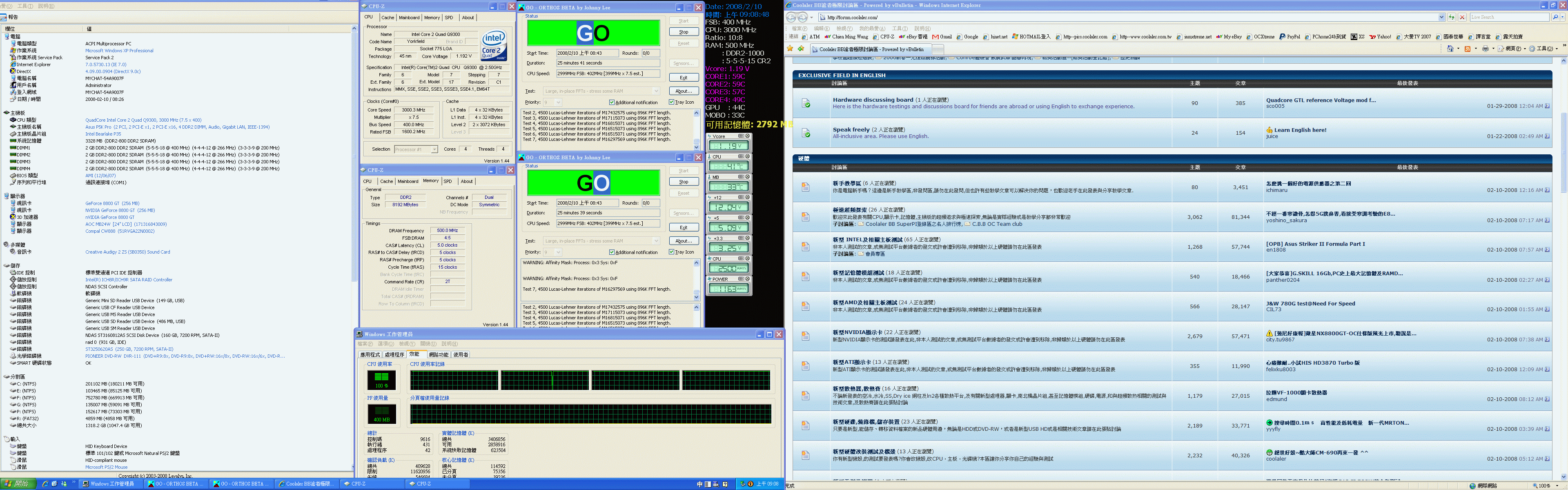
Task: Click the IE Home page icon
Action: [1450, 49]
